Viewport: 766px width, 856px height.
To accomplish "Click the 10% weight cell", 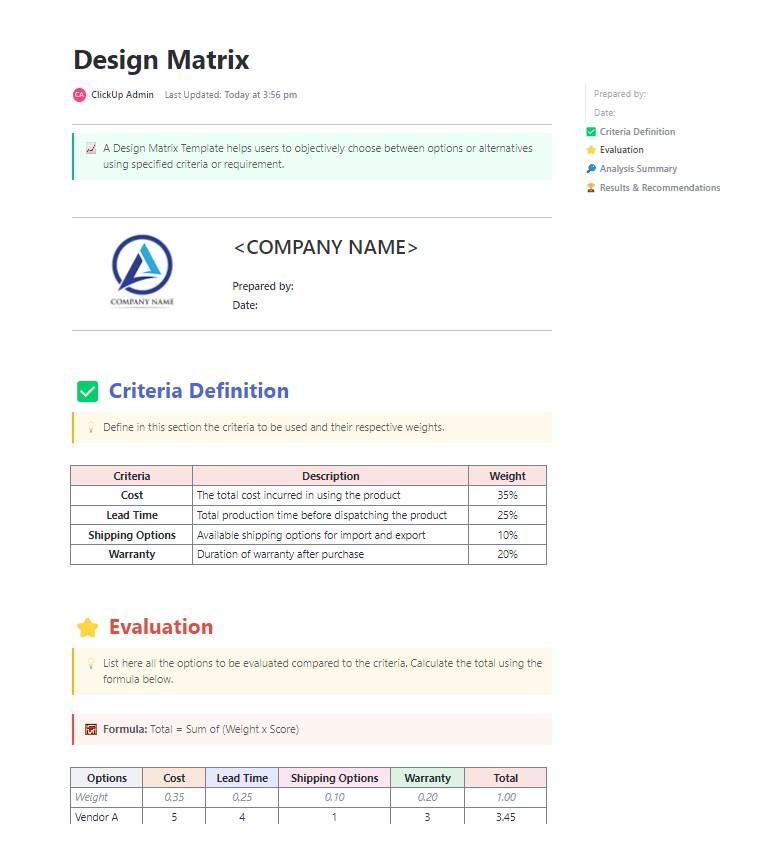I will point(507,535).
